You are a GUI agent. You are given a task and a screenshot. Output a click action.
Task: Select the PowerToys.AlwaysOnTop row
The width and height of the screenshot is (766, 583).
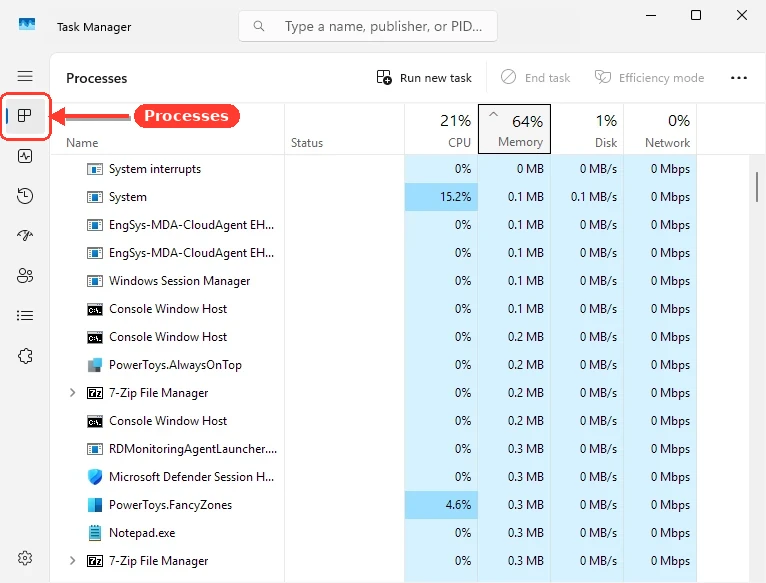pos(374,365)
